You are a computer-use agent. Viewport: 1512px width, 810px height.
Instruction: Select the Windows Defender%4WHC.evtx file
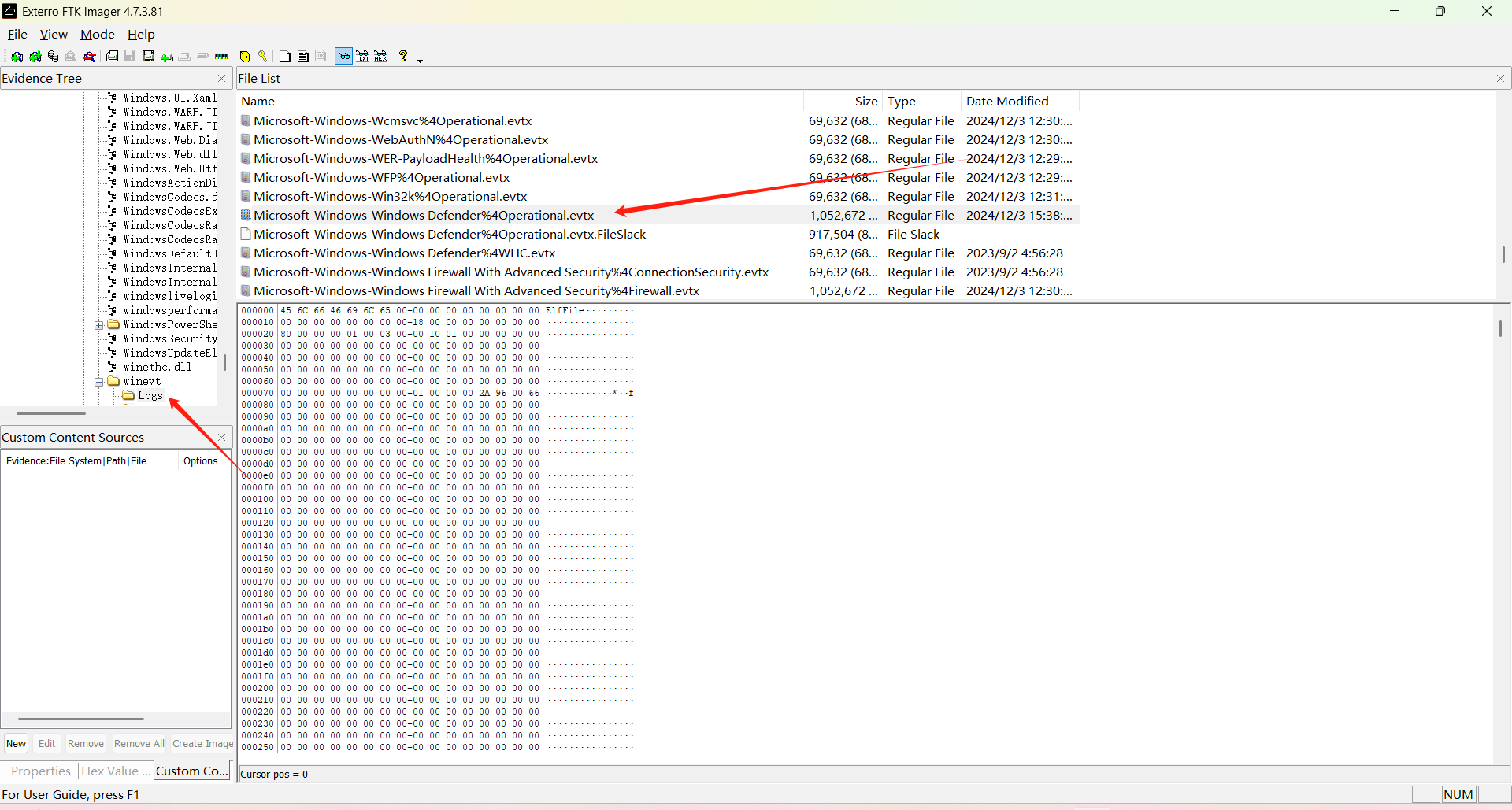tap(404, 253)
